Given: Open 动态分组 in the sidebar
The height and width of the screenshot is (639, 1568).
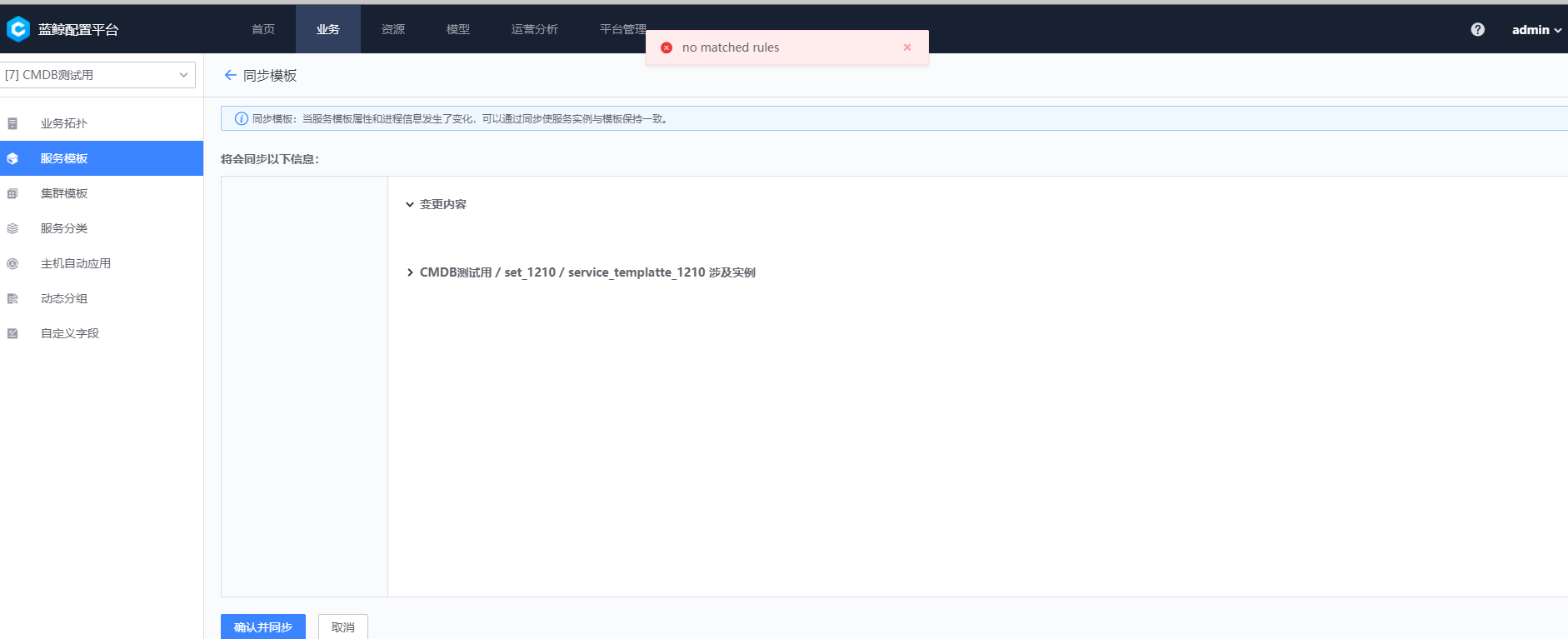Looking at the screenshot, I should [102, 298].
